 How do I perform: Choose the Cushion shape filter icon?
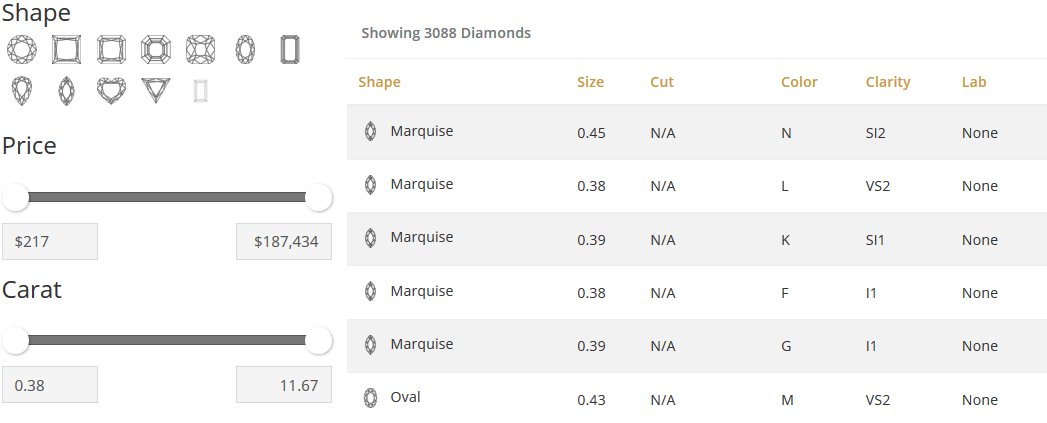(x=200, y=49)
